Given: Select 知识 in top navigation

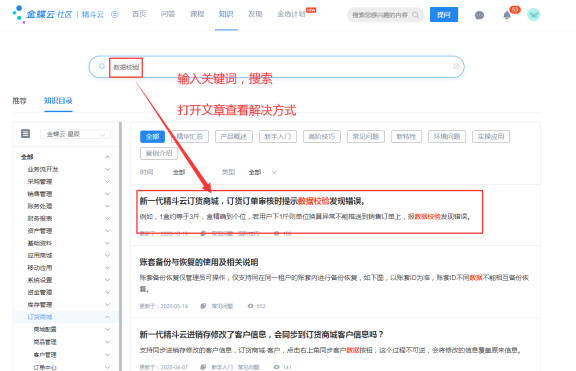Looking at the screenshot, I should click(x=226, y=14).
